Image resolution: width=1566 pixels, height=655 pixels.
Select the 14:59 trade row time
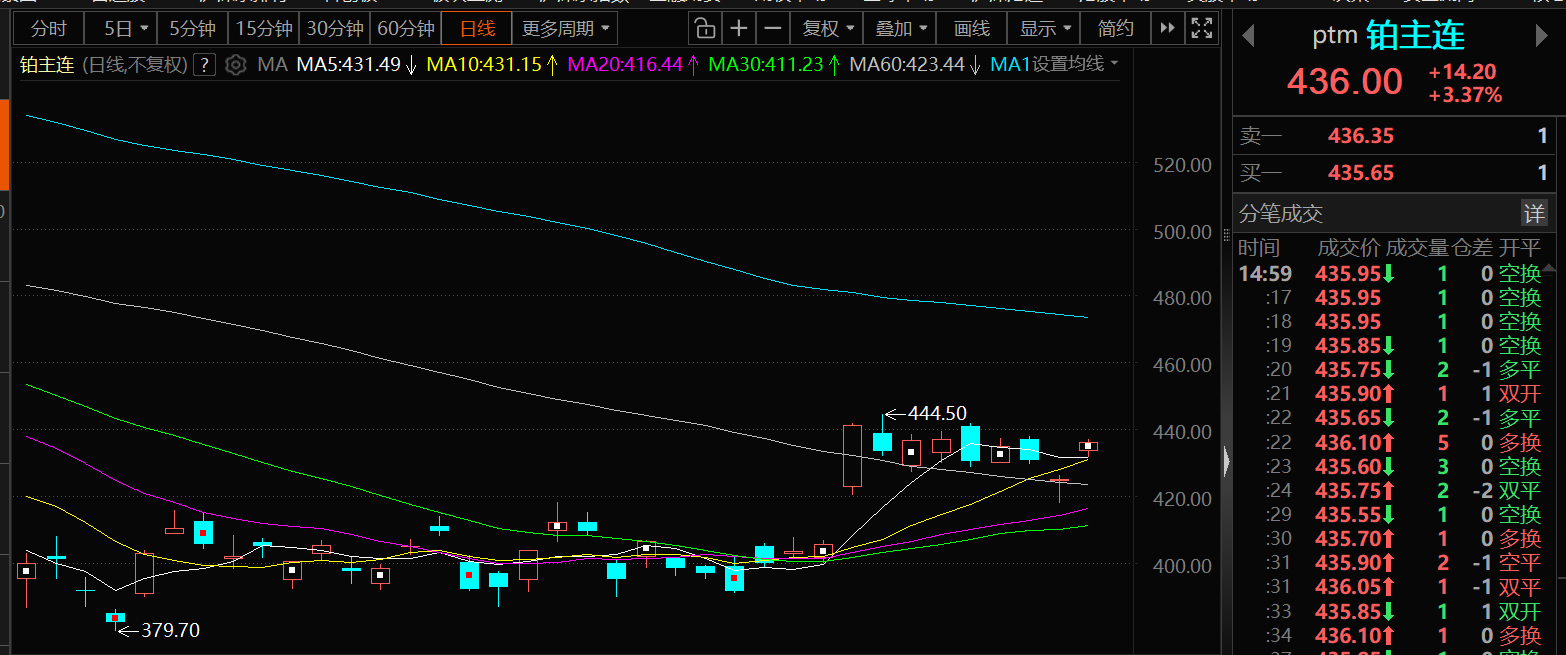[x=1265, y=273]
